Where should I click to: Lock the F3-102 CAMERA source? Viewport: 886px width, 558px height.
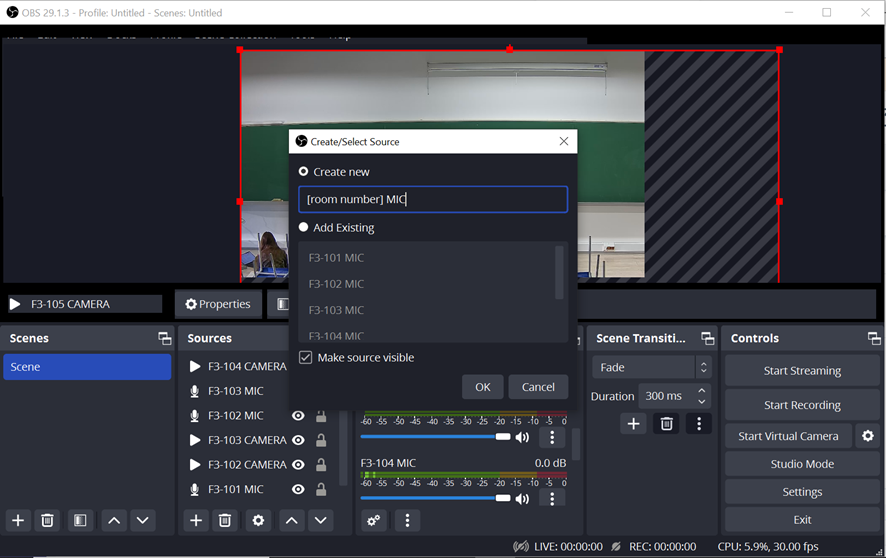(321, 465)
